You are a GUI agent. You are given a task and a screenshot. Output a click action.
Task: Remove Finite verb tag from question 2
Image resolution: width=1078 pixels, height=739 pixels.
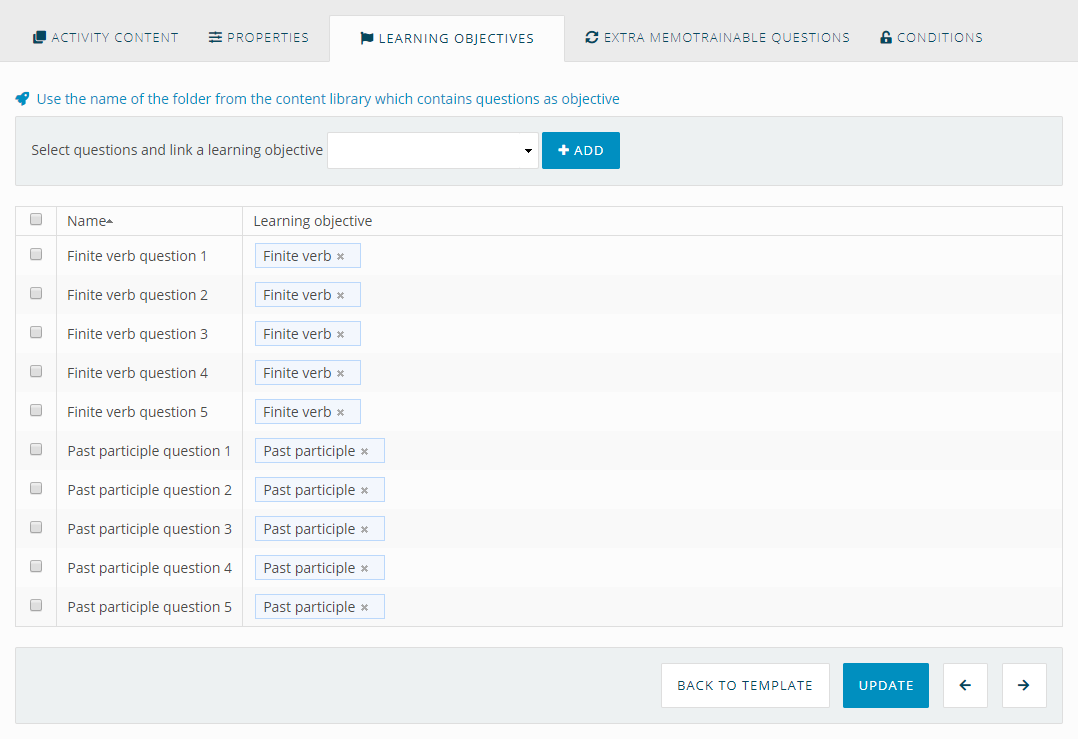click(340, 296)
